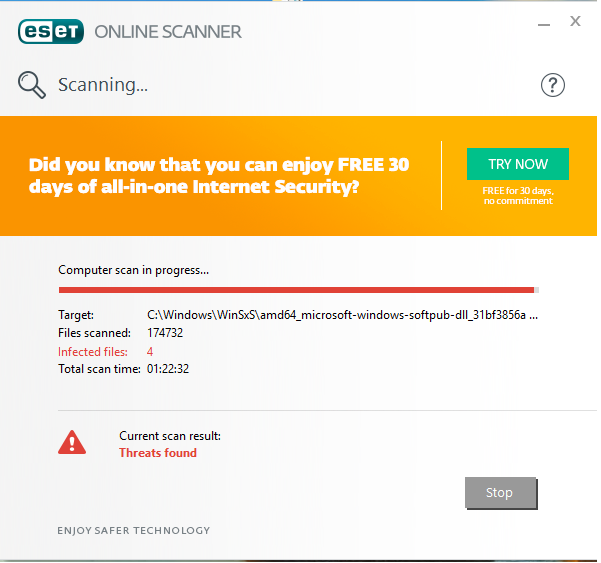Click the 'Scanning...' status heading
Viewport: 601px width, 563px height.
tap(103, 85)
